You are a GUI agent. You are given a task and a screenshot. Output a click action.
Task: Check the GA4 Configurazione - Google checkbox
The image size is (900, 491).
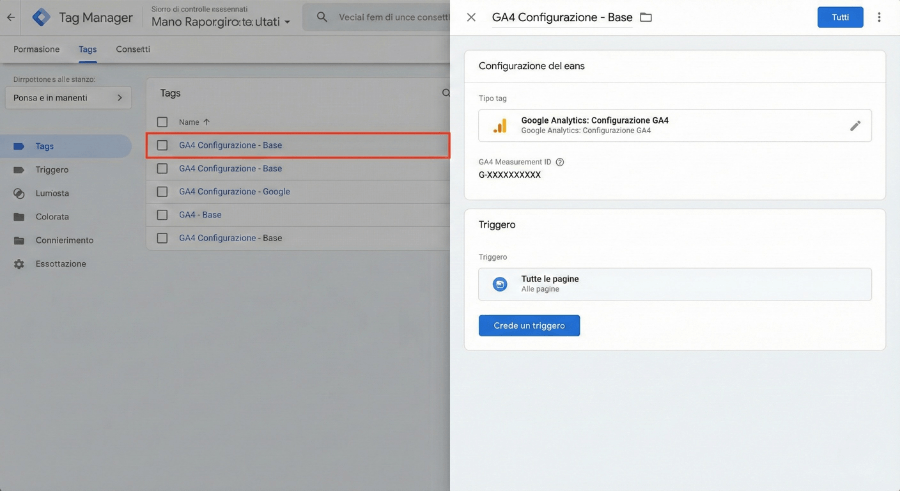pos(162,192)
